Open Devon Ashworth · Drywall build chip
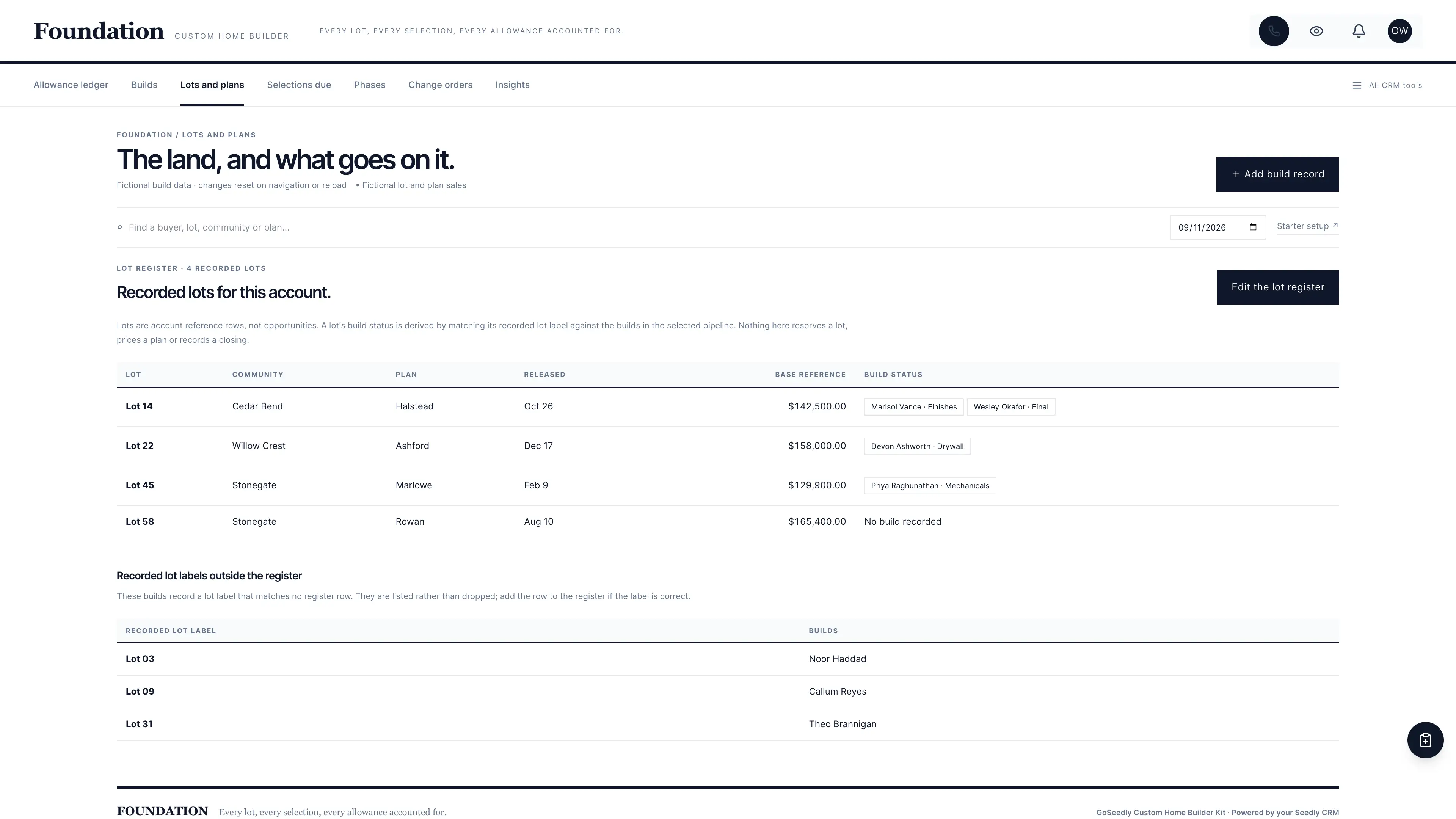The height and width of the screenshot is (819, 1456). 917,447
